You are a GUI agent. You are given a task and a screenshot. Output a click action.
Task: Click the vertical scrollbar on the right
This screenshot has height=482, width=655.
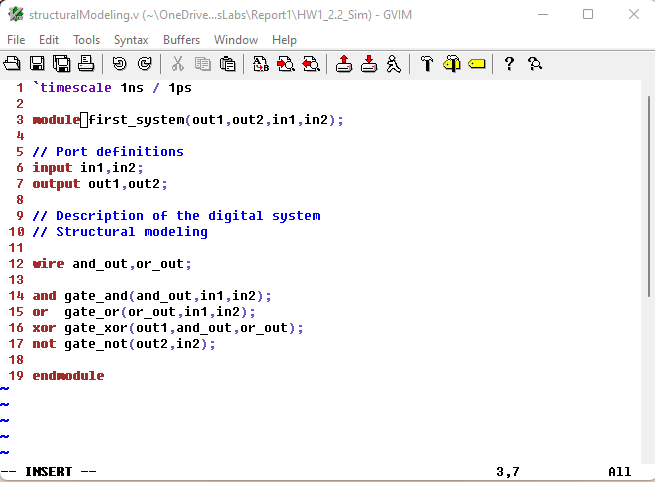tap(648, 270)
